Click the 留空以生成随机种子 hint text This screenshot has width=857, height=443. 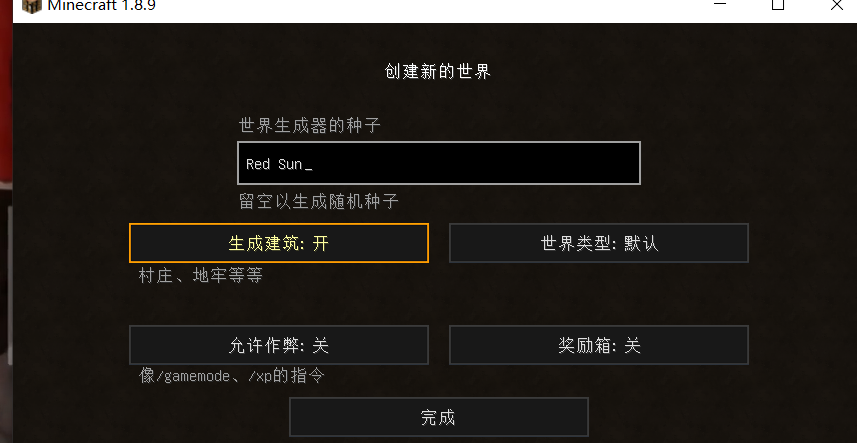pyautogui.click(x=319, y=201)
